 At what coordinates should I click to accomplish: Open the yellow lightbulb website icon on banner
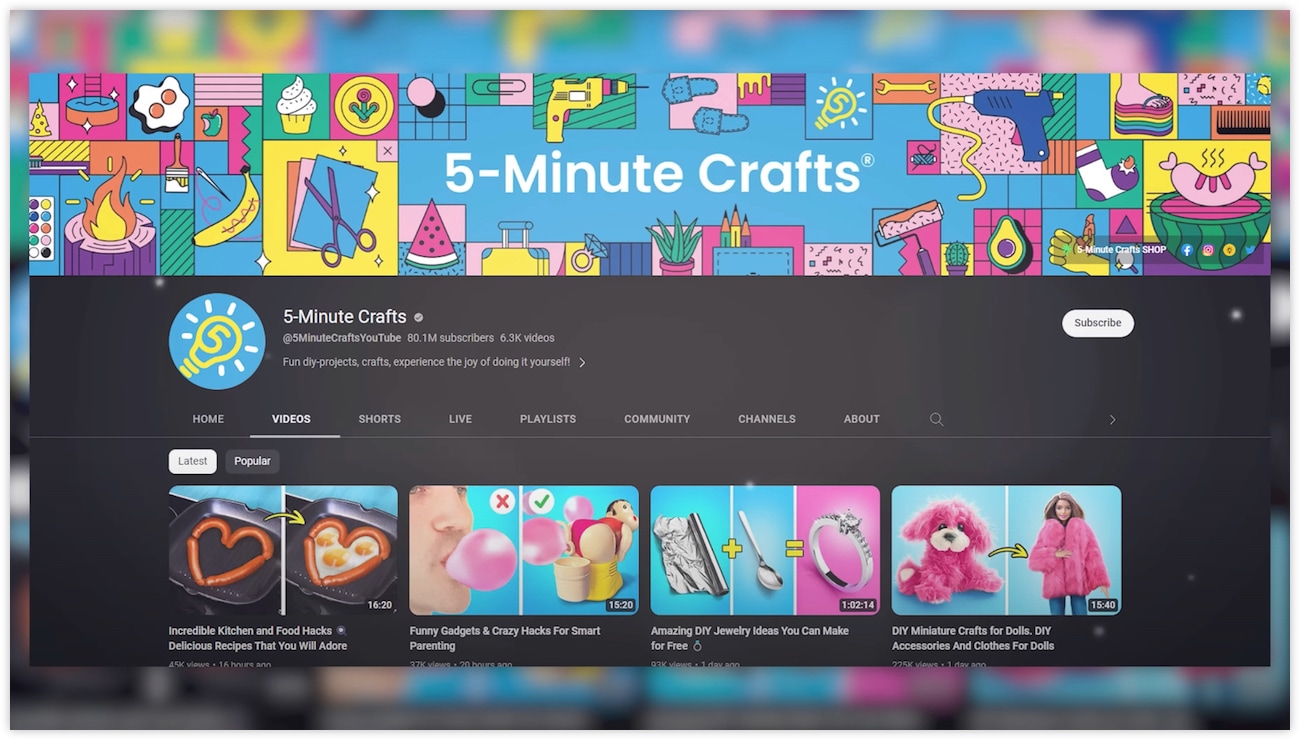[x=1229, y=250]
